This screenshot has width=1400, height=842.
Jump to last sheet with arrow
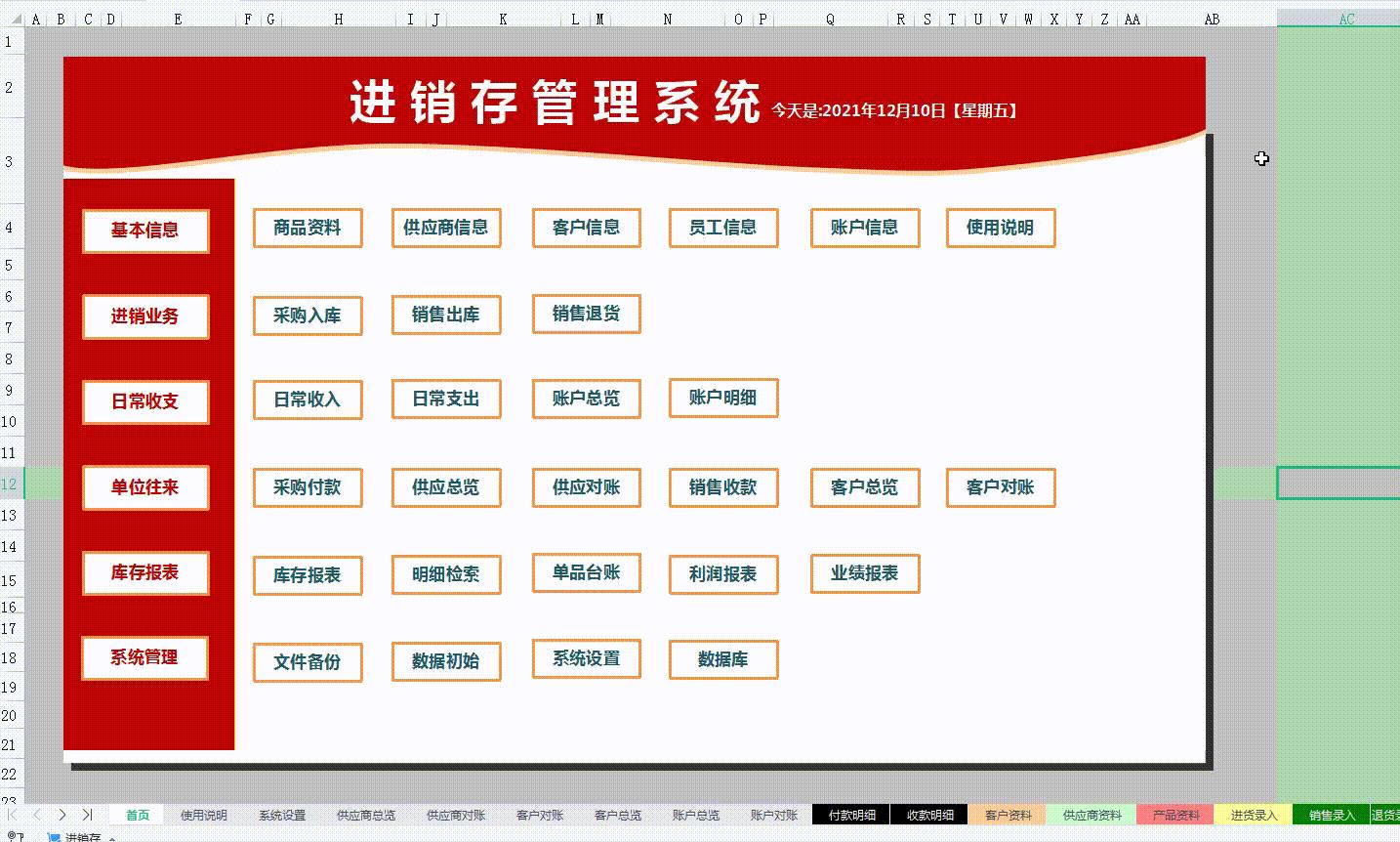[87, 815]
